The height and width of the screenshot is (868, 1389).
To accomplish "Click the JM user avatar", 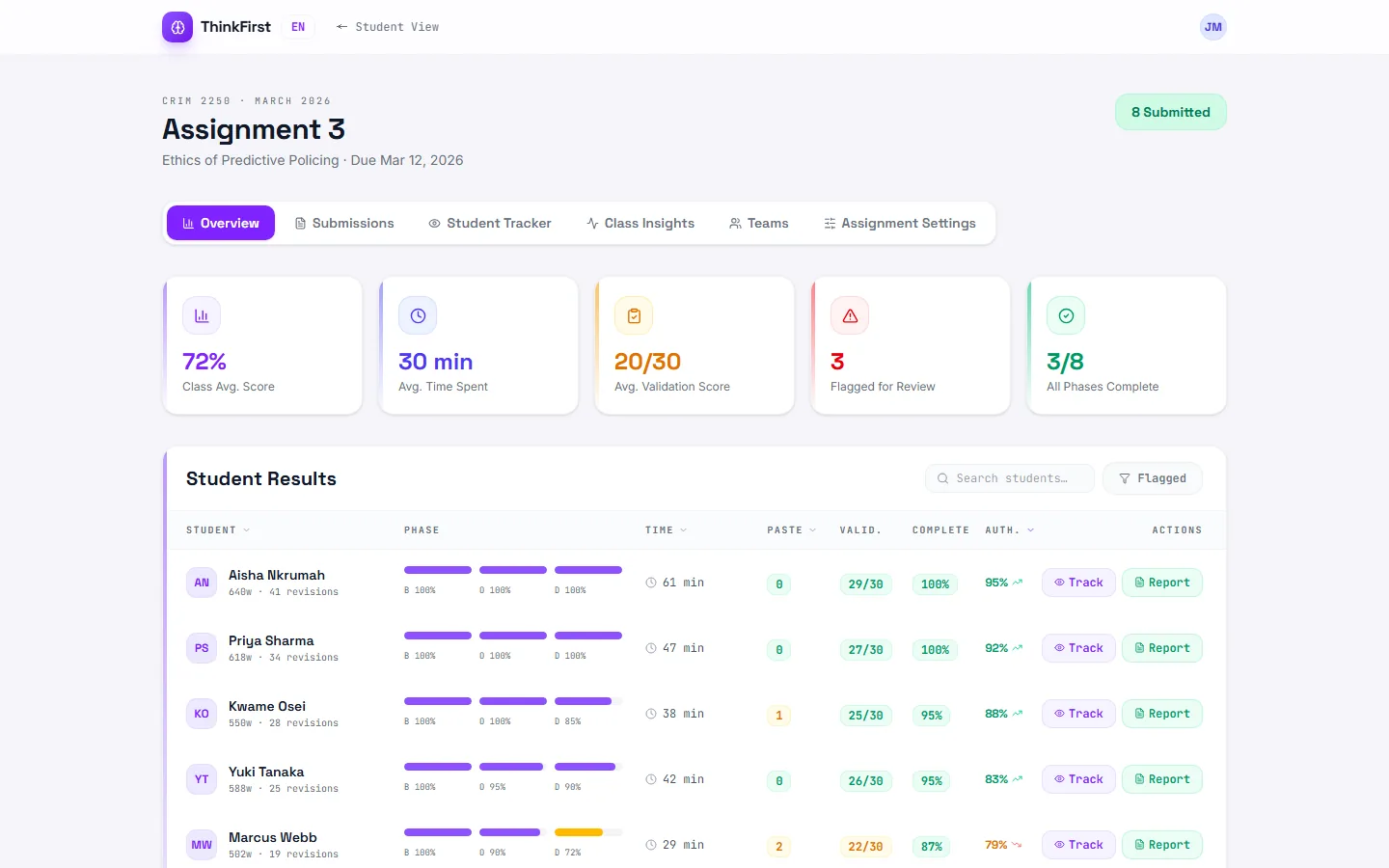I will (x=1213, y=27).
